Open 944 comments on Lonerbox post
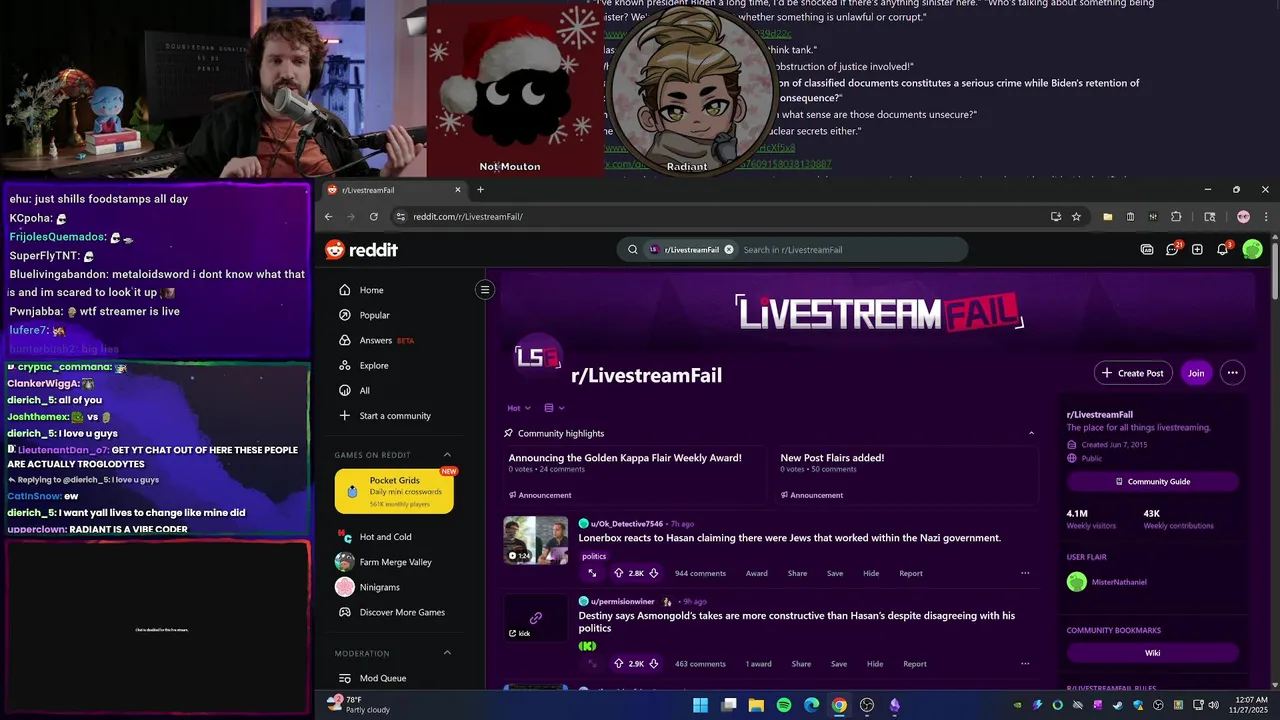Screen dimensions: 1280x720 click(x=700, y=573)
